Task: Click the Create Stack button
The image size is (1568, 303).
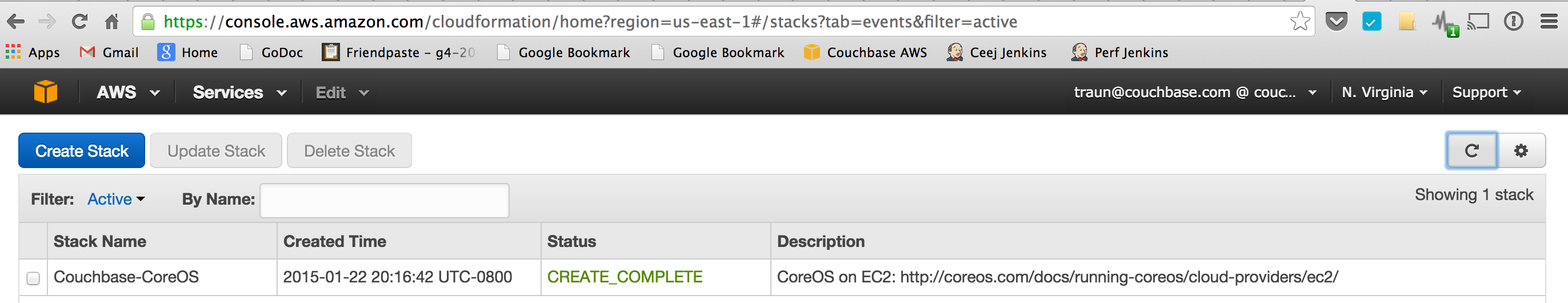Action: pos(82,150)
